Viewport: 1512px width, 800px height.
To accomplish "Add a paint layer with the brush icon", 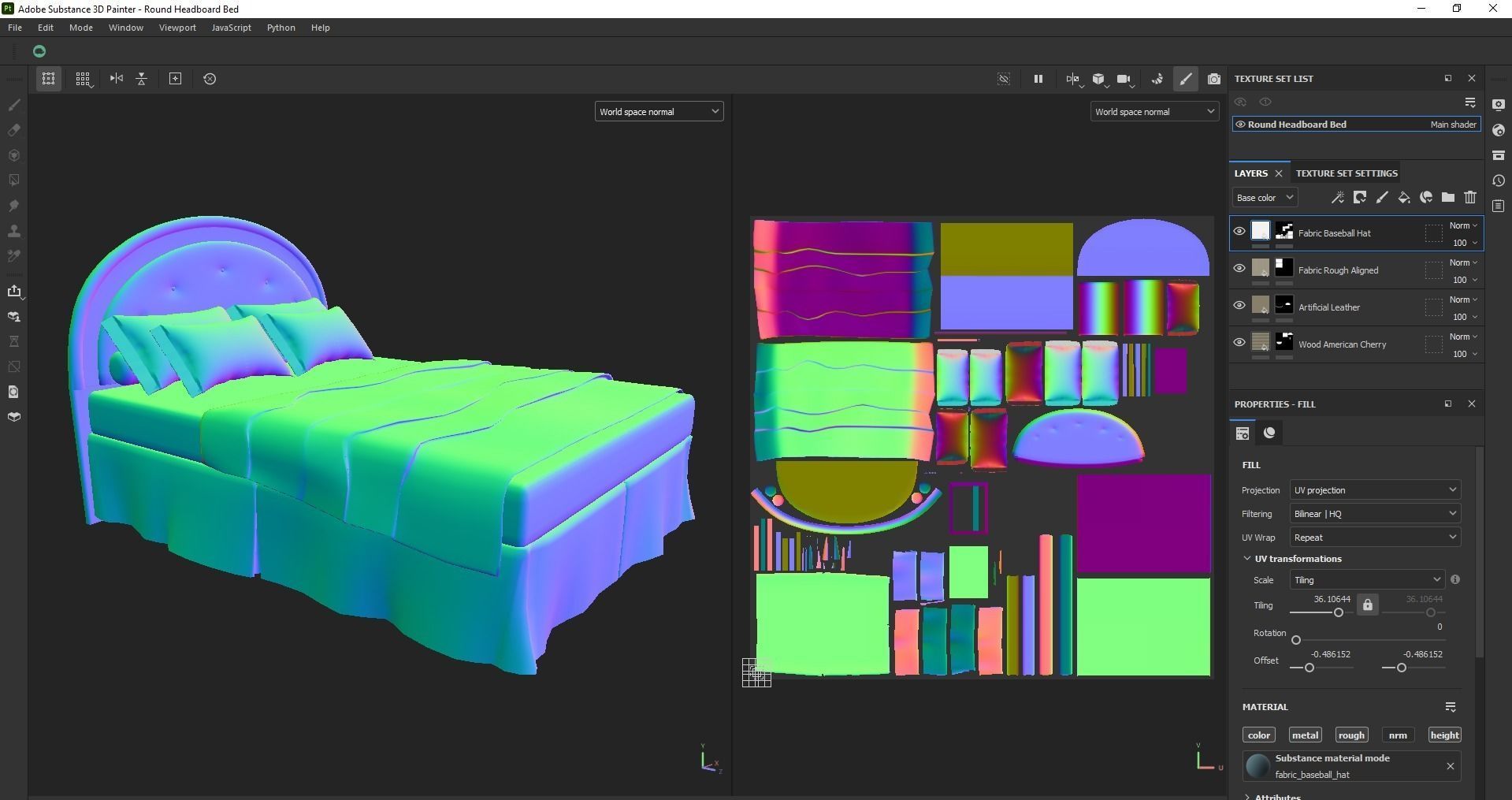I will point(1382,198).
